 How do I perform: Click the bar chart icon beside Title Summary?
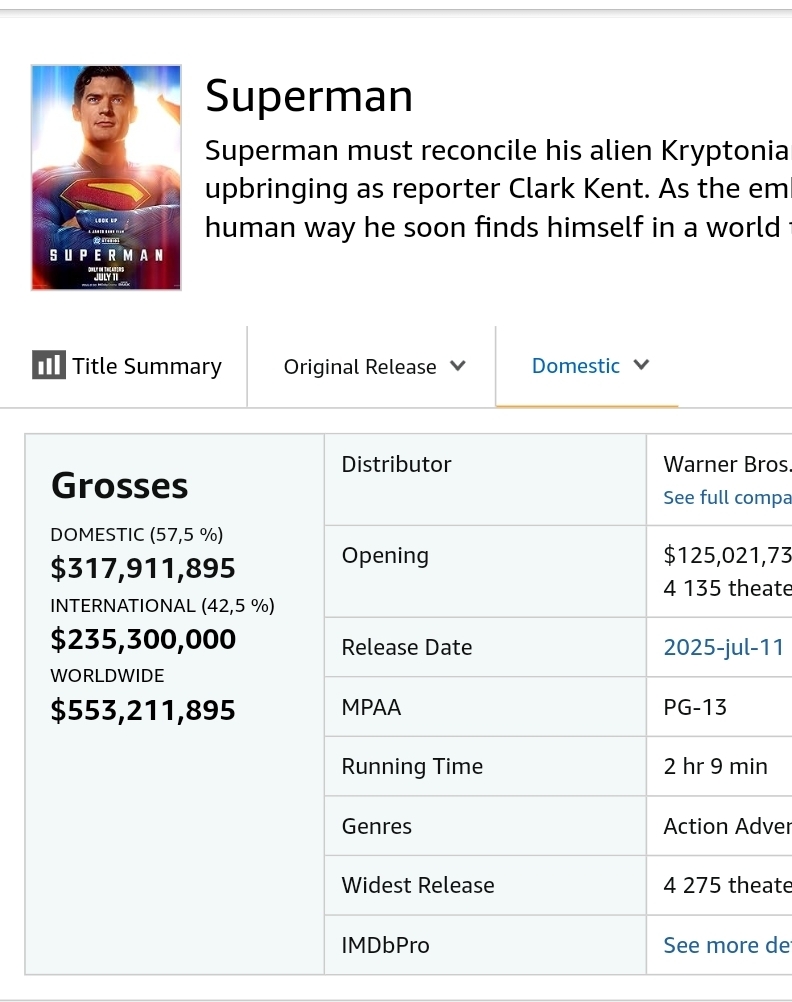pyautogui.click(x=48, y=366)
